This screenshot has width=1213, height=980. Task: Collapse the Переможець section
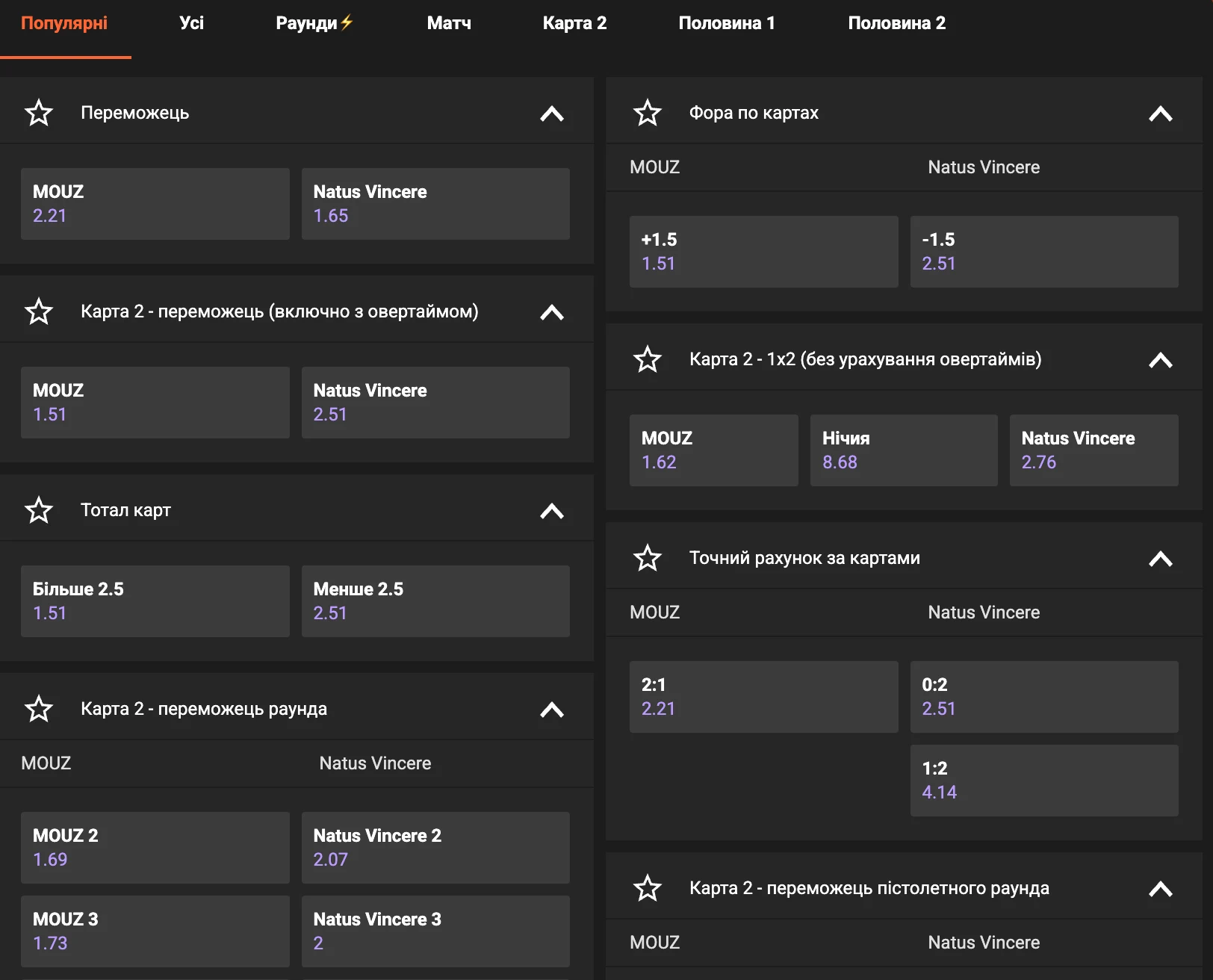coord(552,114)
